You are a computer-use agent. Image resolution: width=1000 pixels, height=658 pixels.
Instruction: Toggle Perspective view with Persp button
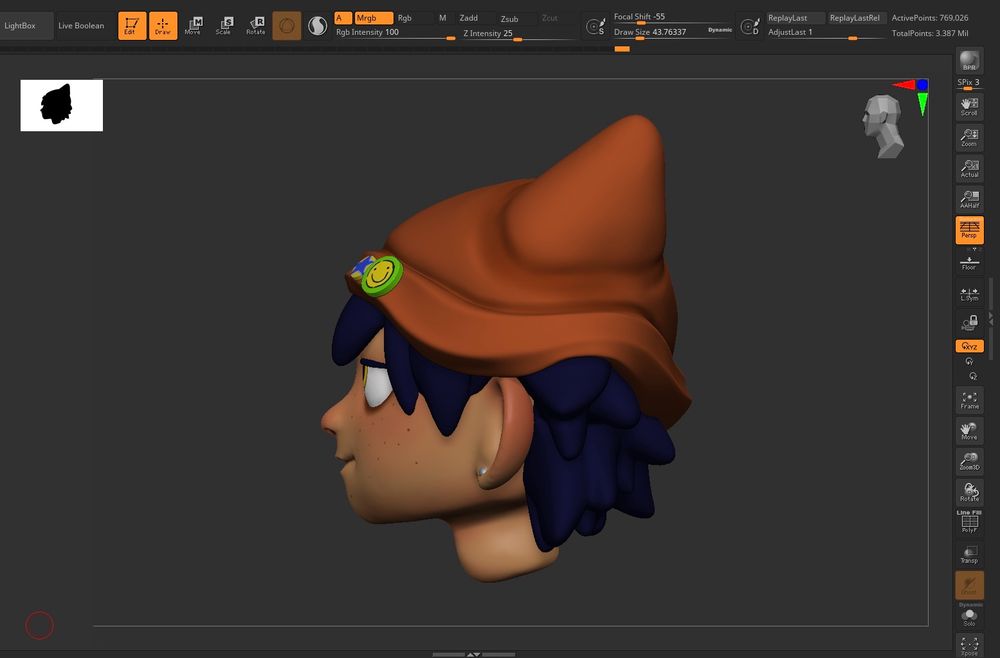[x=969, y=230]
